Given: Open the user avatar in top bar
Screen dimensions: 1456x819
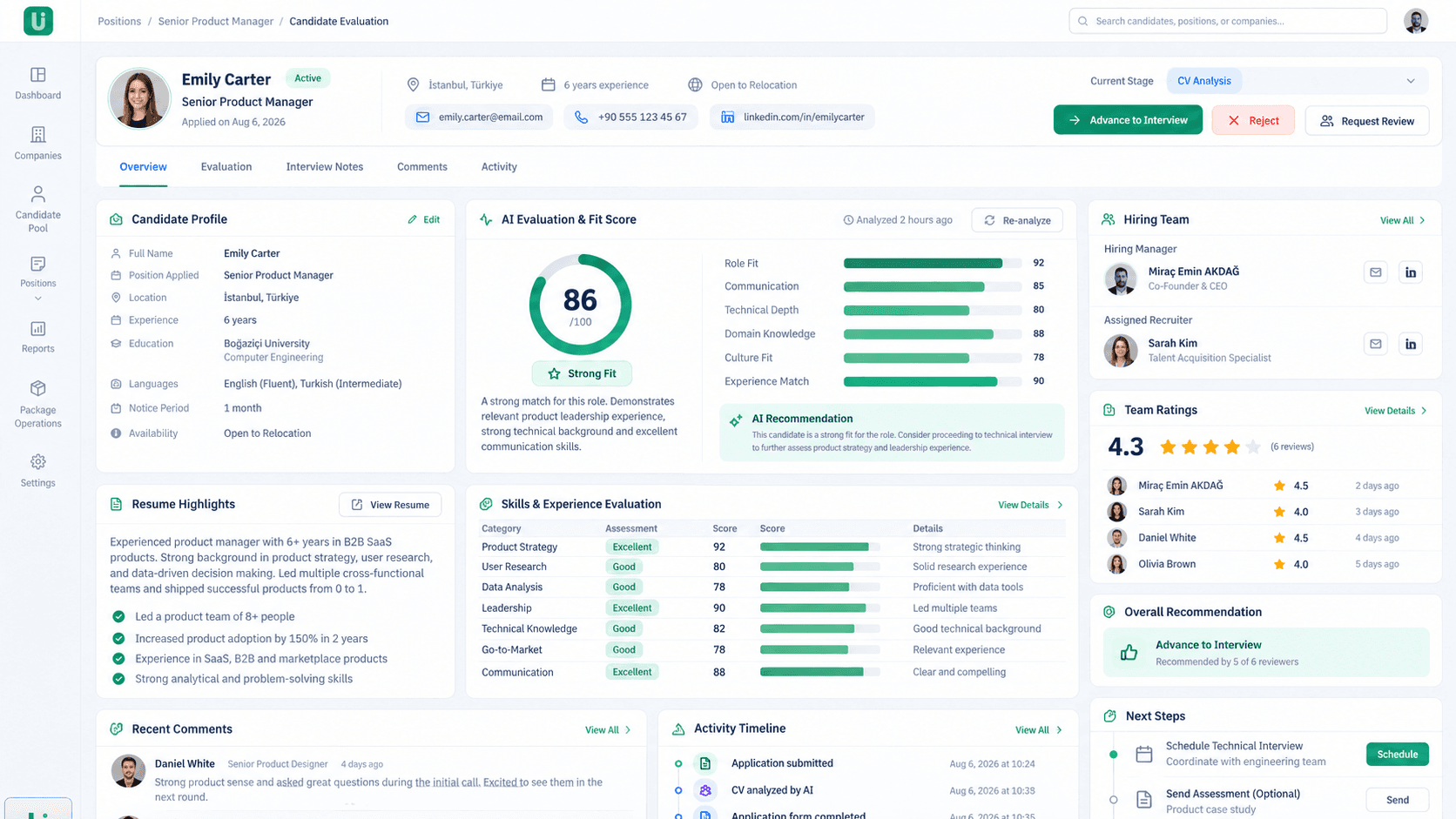Looking at the screenshot, I should click(1416, 21).
